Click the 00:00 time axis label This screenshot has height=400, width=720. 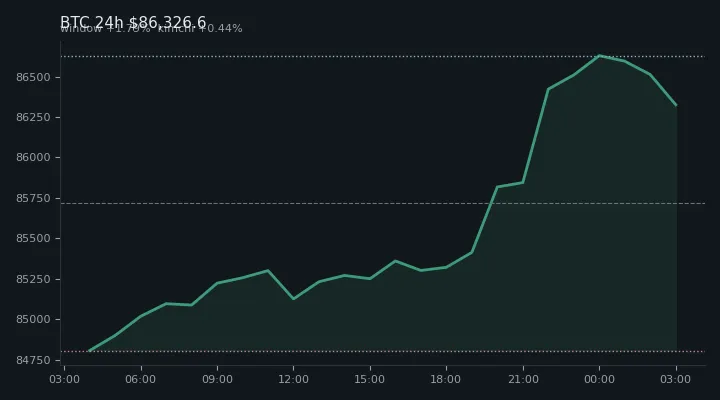[x=599, y=379]
